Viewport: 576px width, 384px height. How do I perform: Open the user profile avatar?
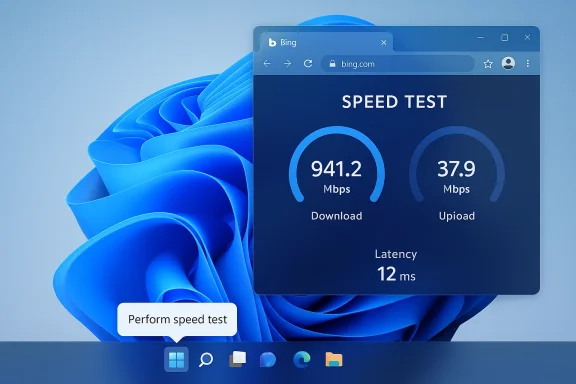(508, 63)
